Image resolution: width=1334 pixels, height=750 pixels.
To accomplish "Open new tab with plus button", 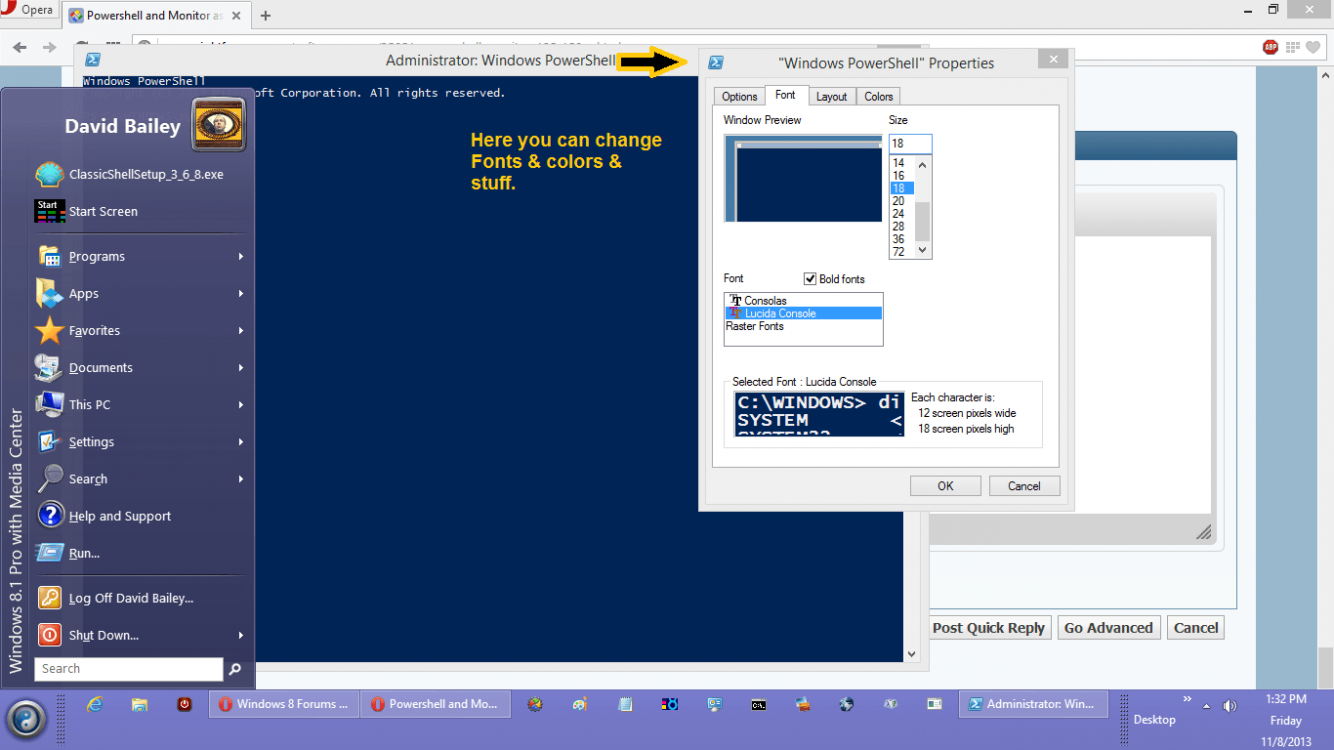I will [265, 15].
